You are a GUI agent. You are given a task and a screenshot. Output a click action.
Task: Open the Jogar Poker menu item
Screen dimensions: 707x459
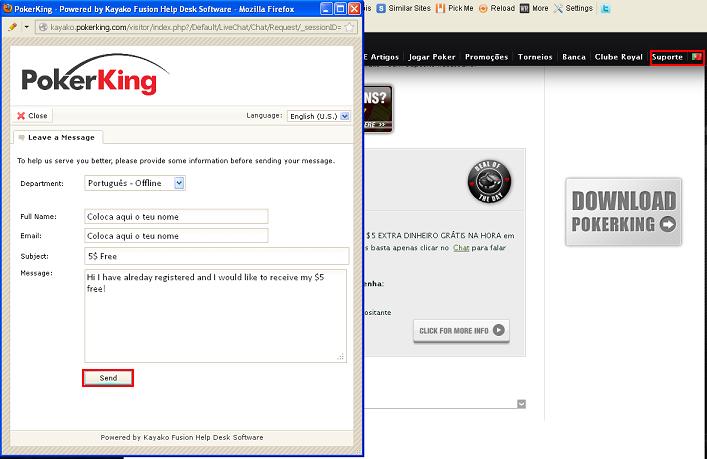432,57
